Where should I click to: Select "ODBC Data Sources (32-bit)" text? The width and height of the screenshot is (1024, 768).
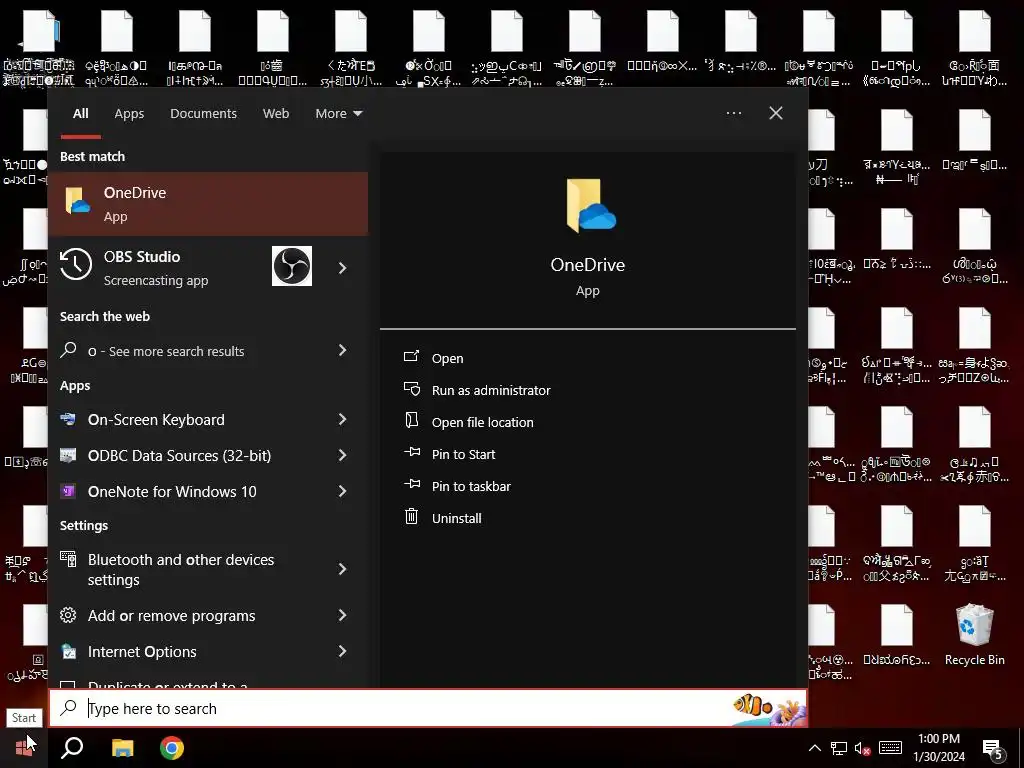coord(180,456)
